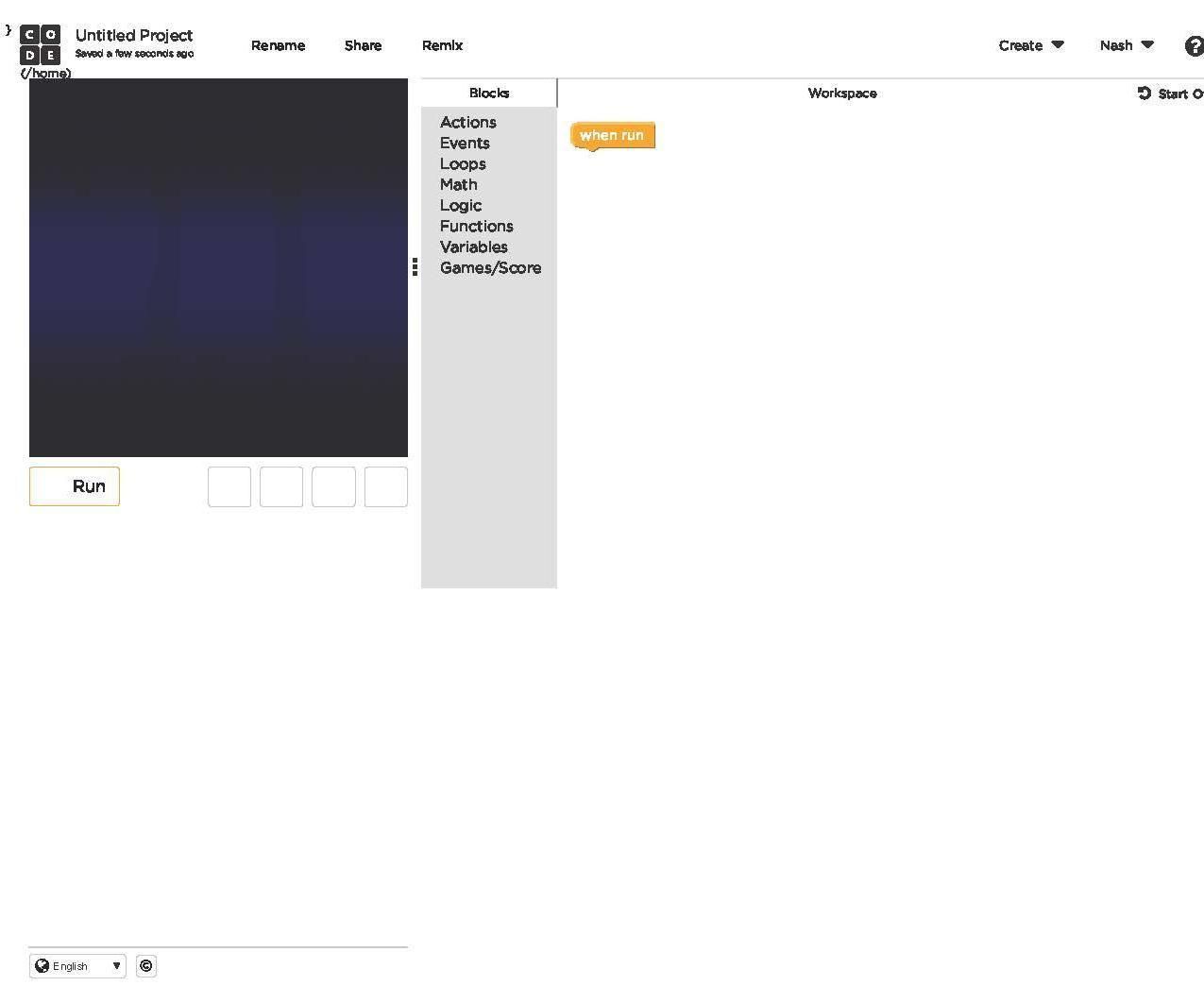Viewport: 1204px width, 1003px height.
Task: Open the Actions block category
Action: (x=468, y=122)
